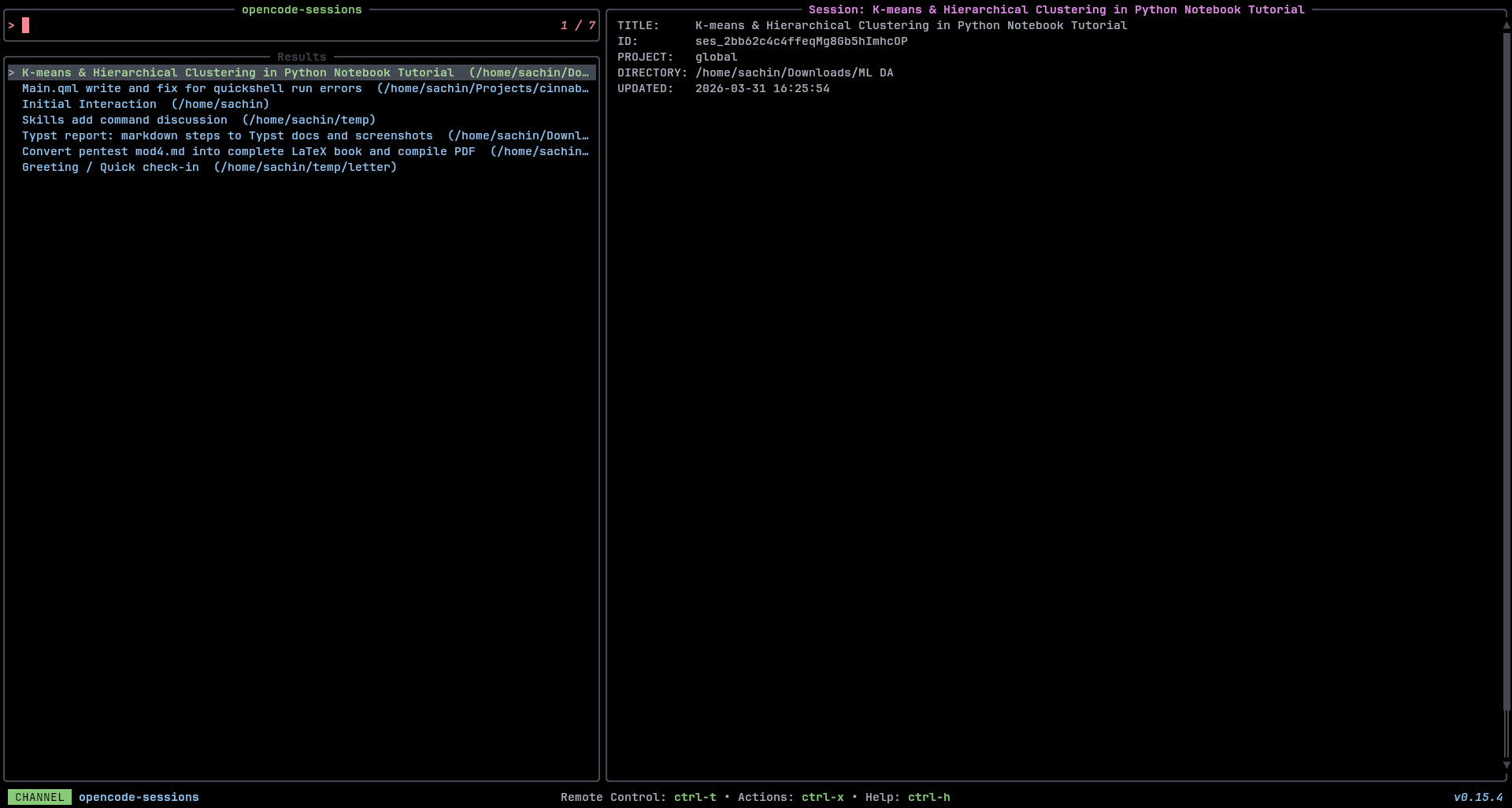
Task: Click the preview scrollbar down arrow
Action: pos(1506,765)
